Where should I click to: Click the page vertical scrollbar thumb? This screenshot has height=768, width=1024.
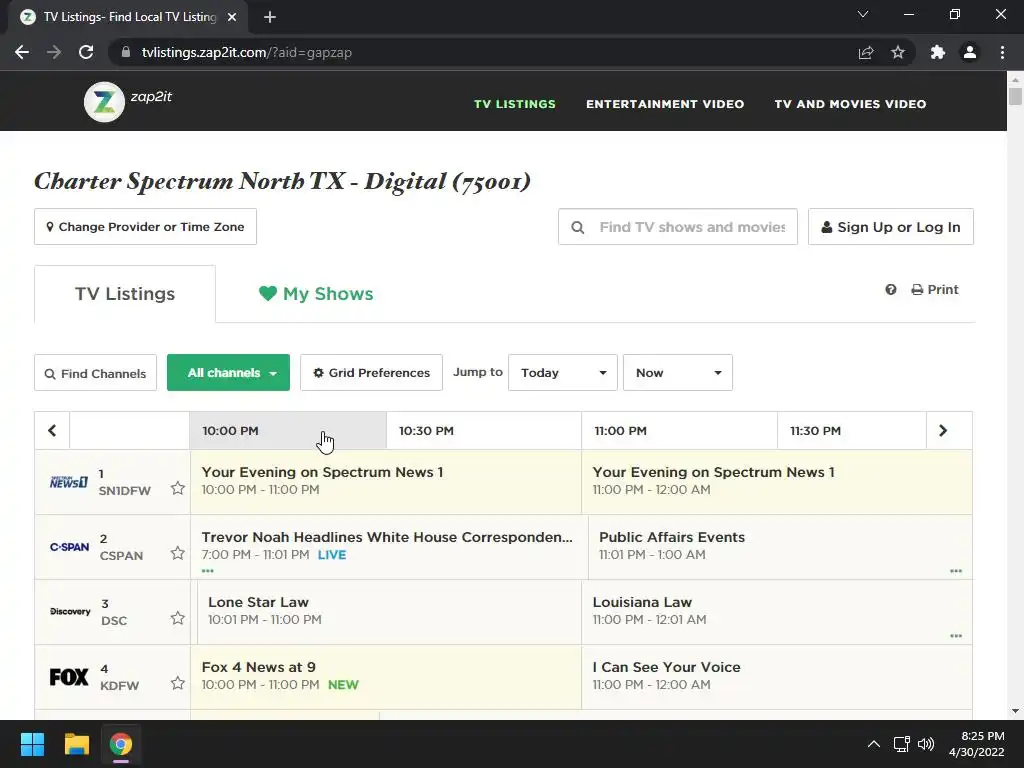(1015, 96)
